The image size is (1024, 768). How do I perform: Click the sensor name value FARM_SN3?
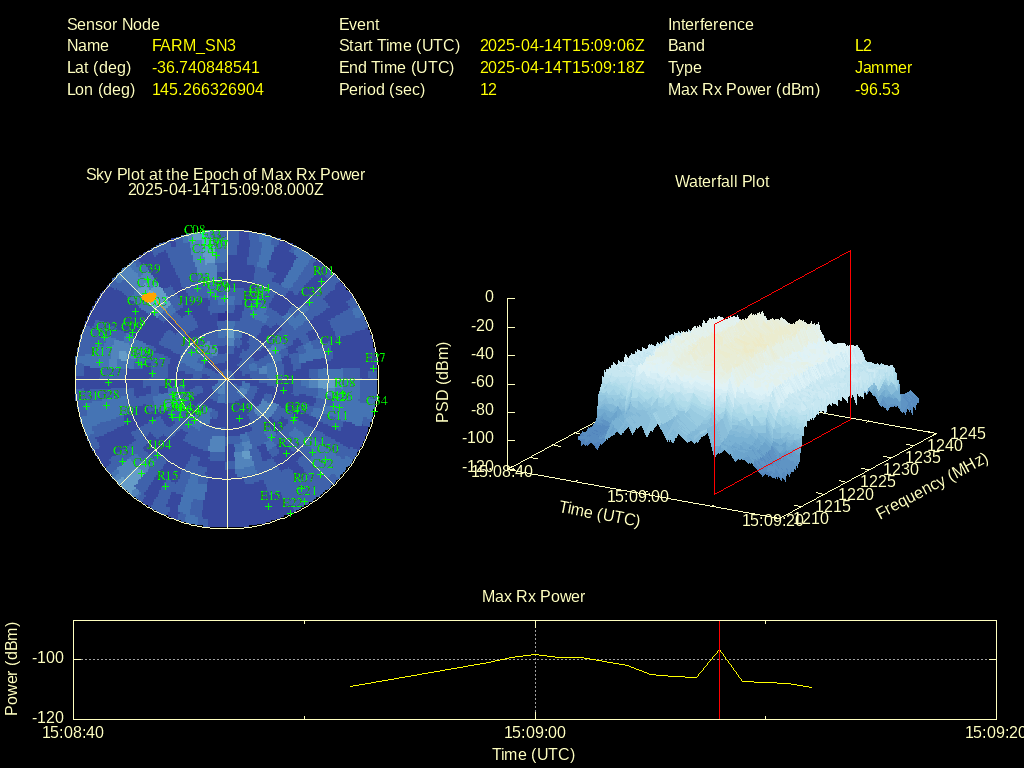point(194,45)
